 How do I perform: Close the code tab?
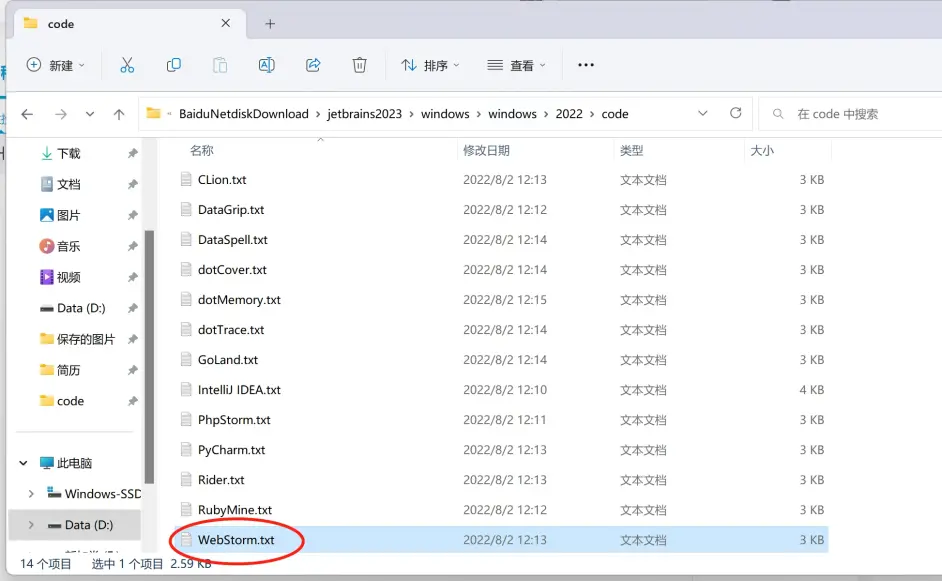coord(225,23)
